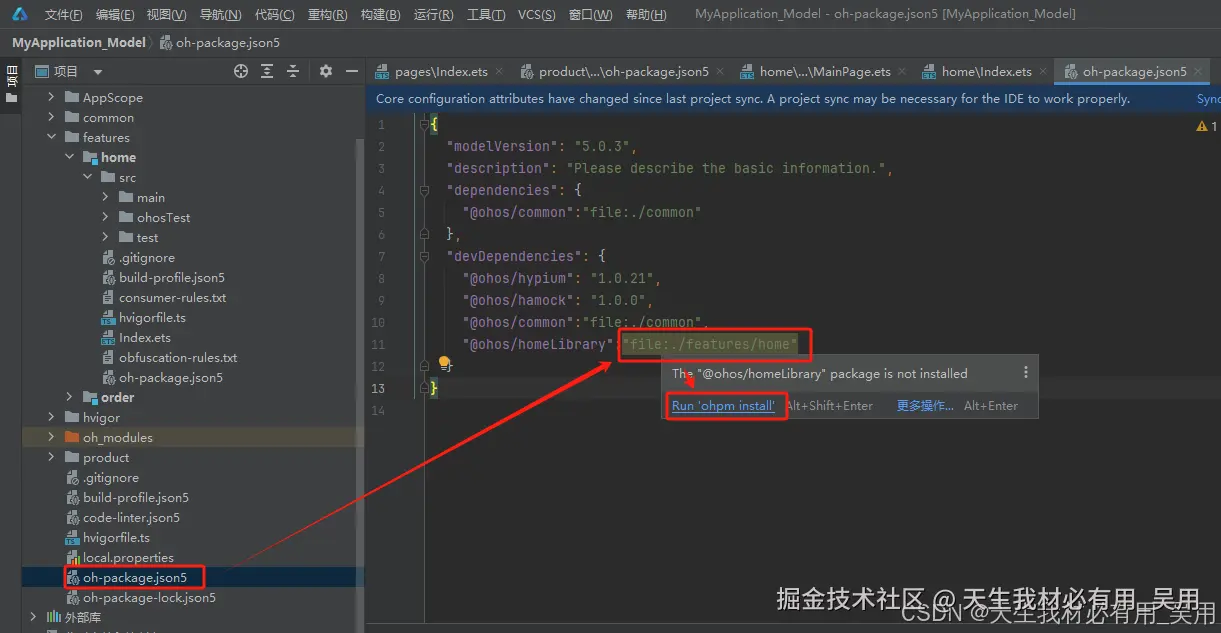Close the home\Index.ets tab
This screenshot has height=633, width=1221.
[x=1044, y=72]
